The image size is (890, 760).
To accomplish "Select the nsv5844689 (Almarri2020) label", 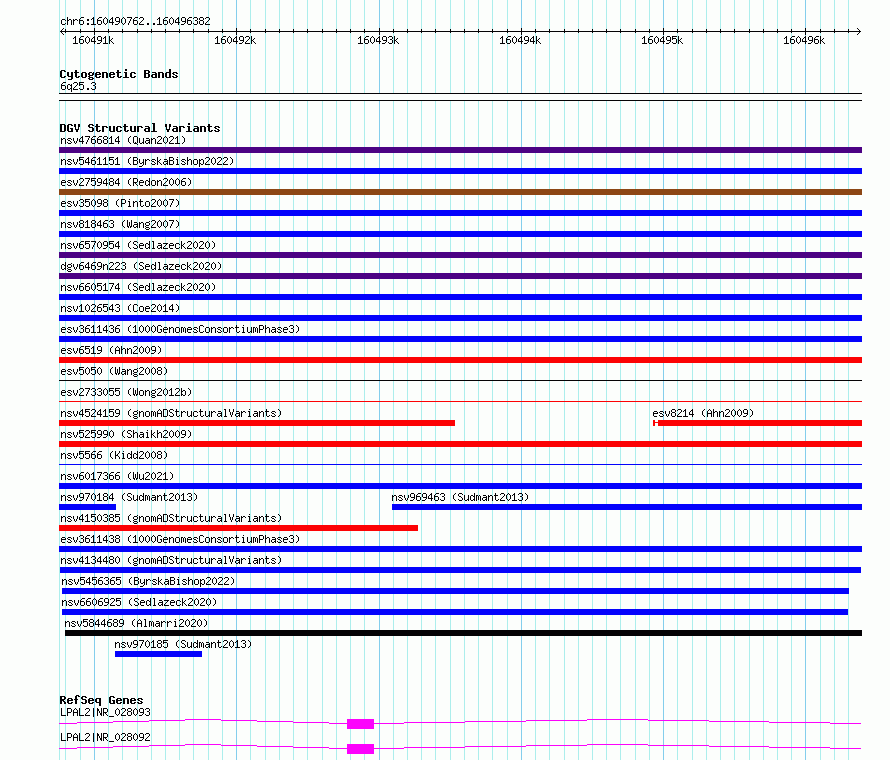I will [136, 623].
